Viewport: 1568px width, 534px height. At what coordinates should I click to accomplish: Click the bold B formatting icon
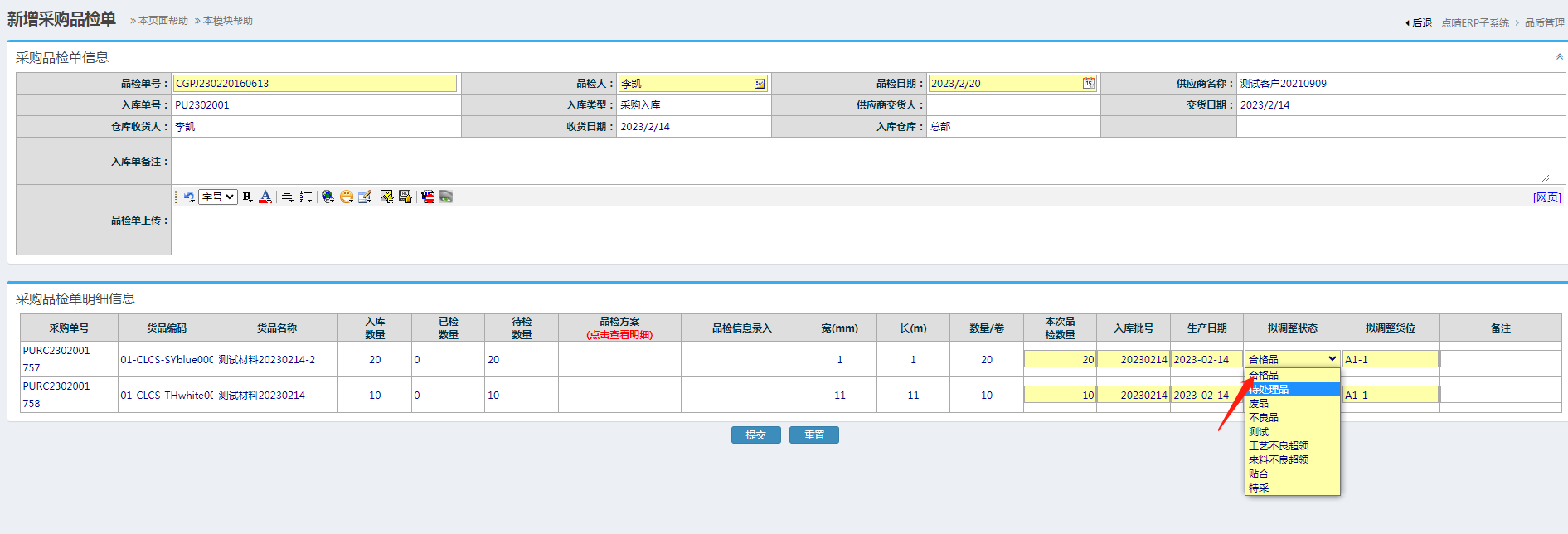pos(247,197)
